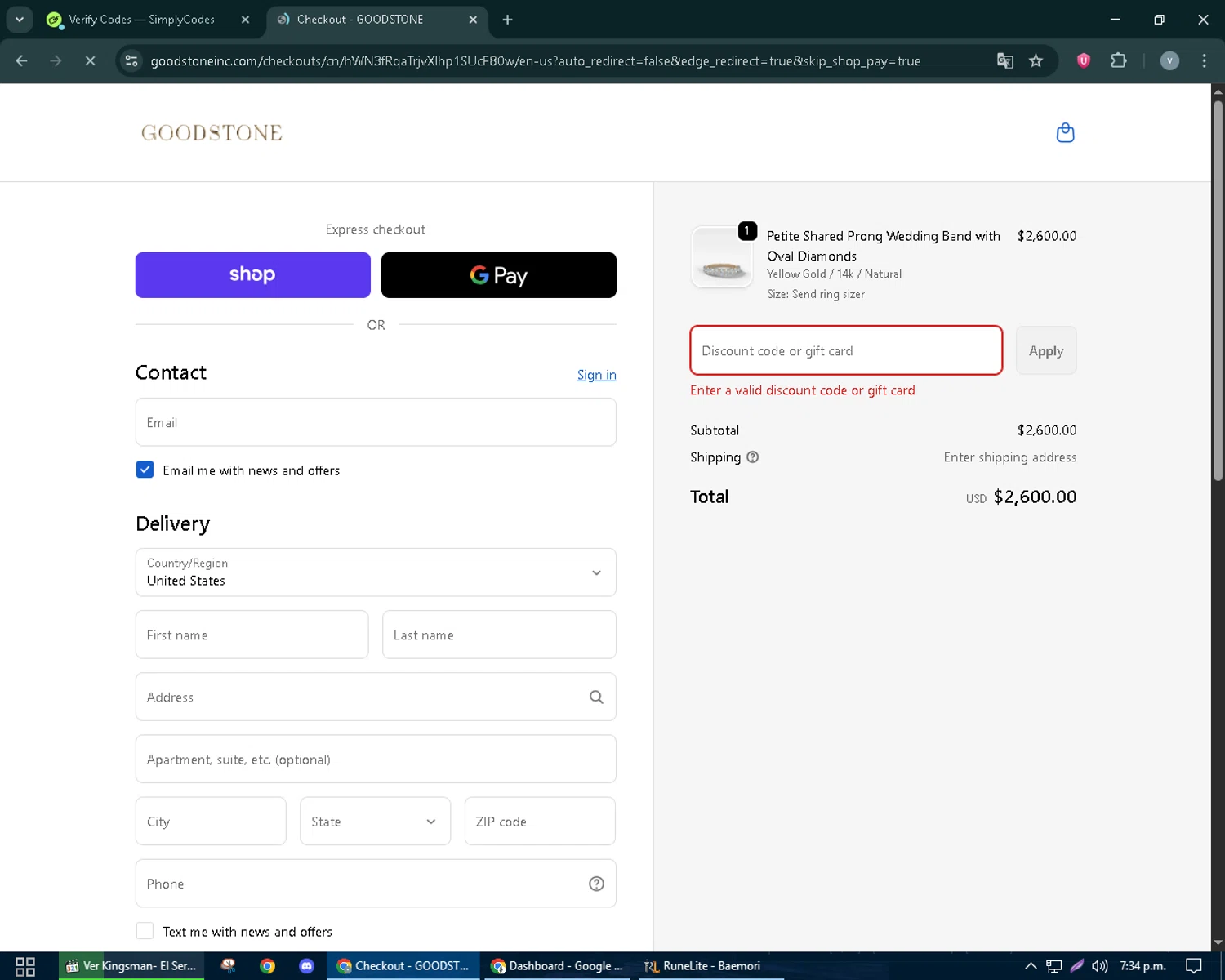Viewport: 1225px width, 980px height.
Task: Open the Extensions puzzle icon
Action: coord(1119,60)
